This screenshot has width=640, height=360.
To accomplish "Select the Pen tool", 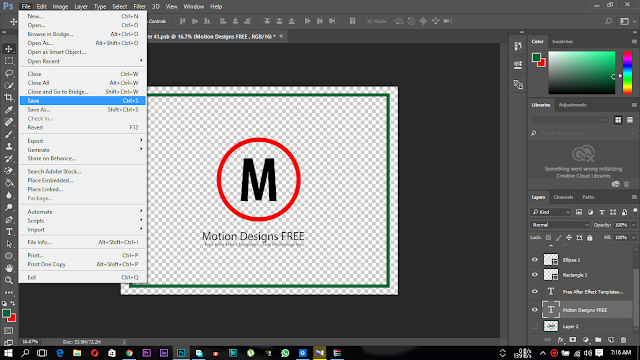I will click(9, 220).
